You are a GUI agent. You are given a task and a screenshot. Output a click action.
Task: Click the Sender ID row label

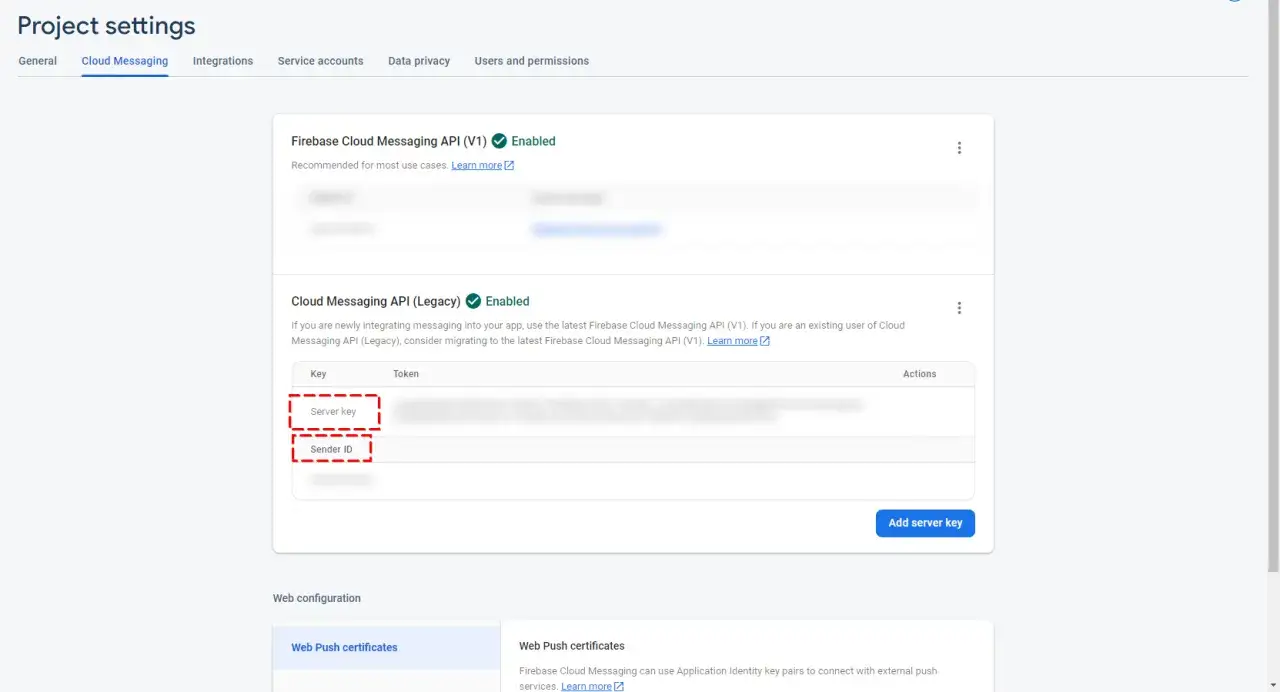click(x=331, y=450)
